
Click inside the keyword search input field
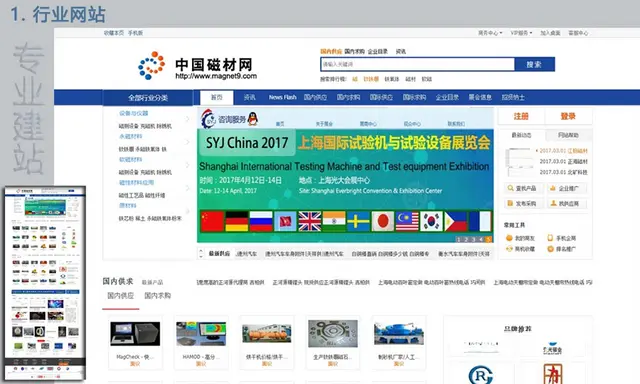(x=417, y=64)
